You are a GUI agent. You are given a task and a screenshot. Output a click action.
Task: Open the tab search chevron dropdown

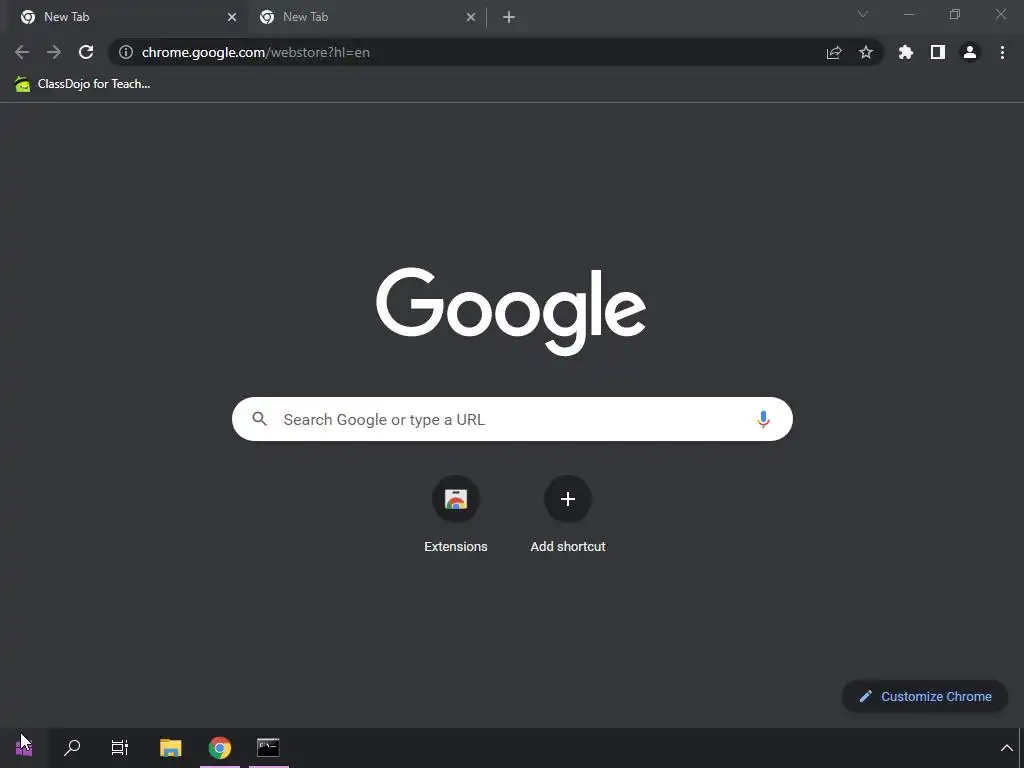click(x=863, y=14)
